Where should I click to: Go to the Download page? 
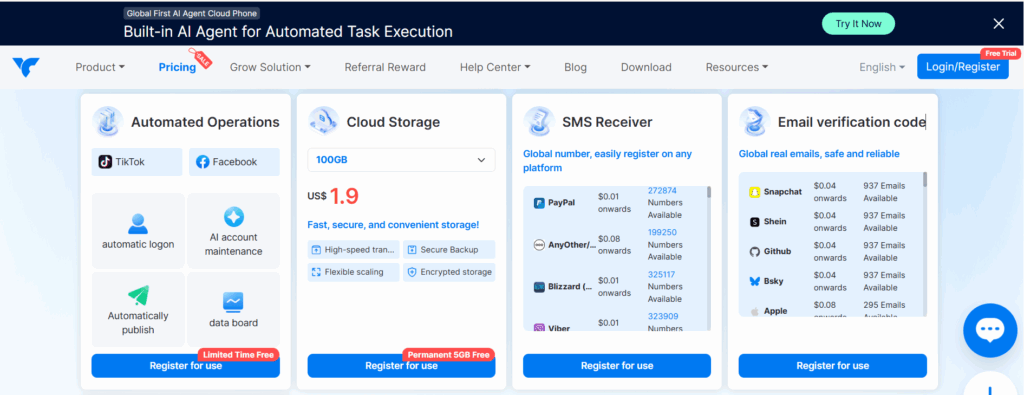pos(646,67)
